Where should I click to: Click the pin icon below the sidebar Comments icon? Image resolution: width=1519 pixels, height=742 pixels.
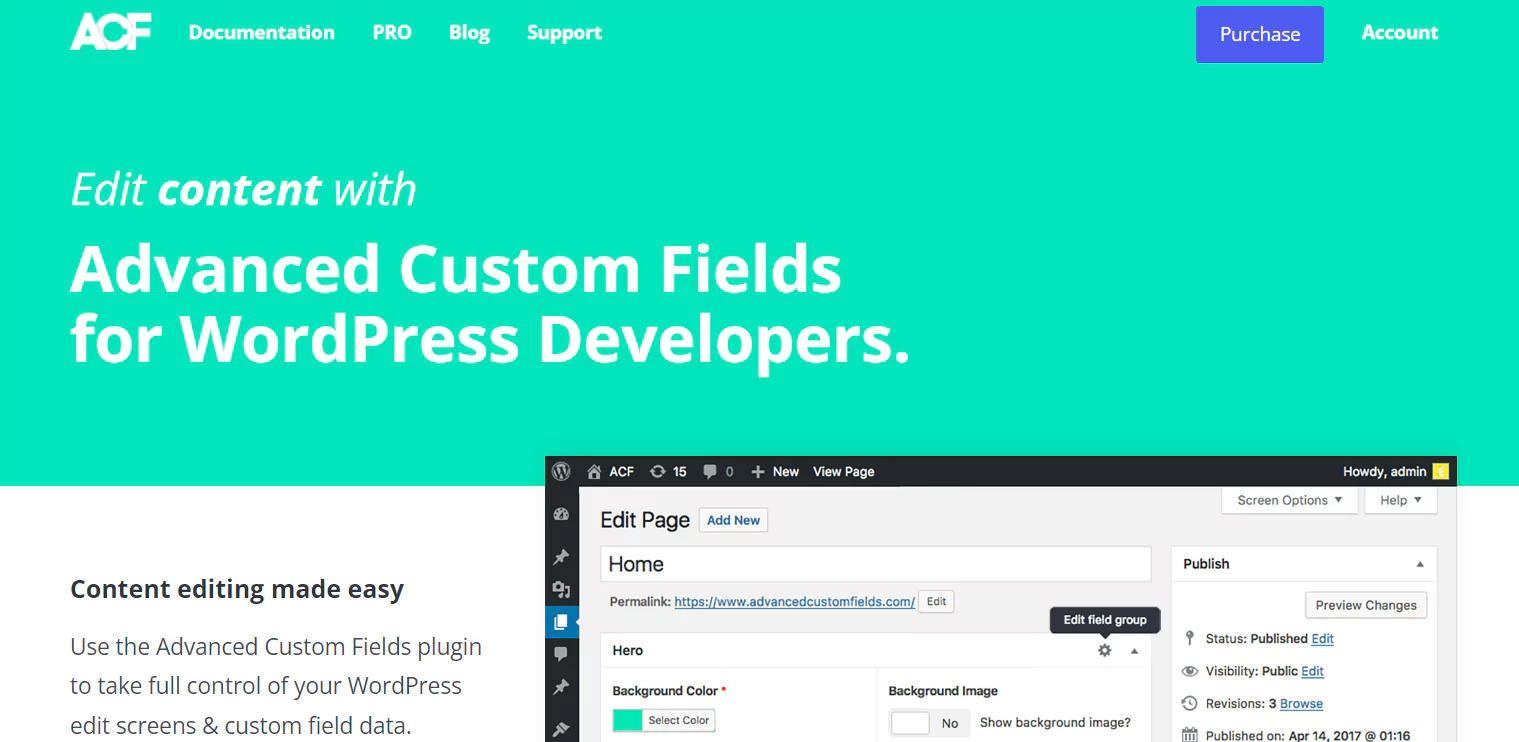tap(561, 687)
